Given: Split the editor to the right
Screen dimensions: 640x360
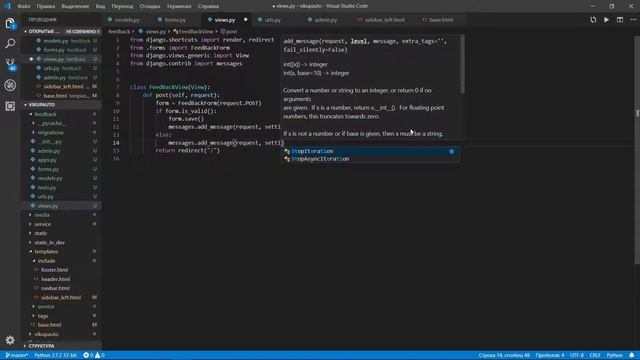Looking at the screenshot, I should tap(620, 20).
